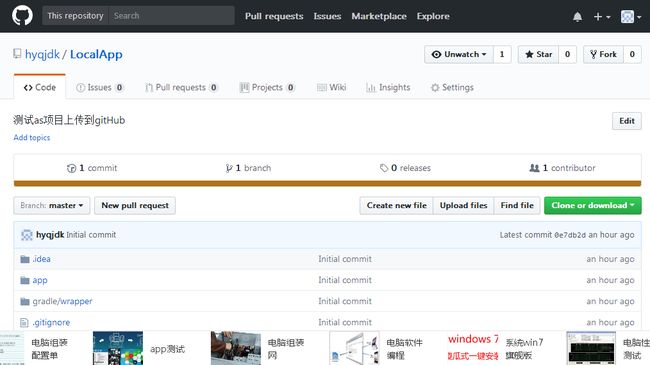Expand the plus create-new menu
Viewport: 650px width, 365px height.
pos(602,17)
